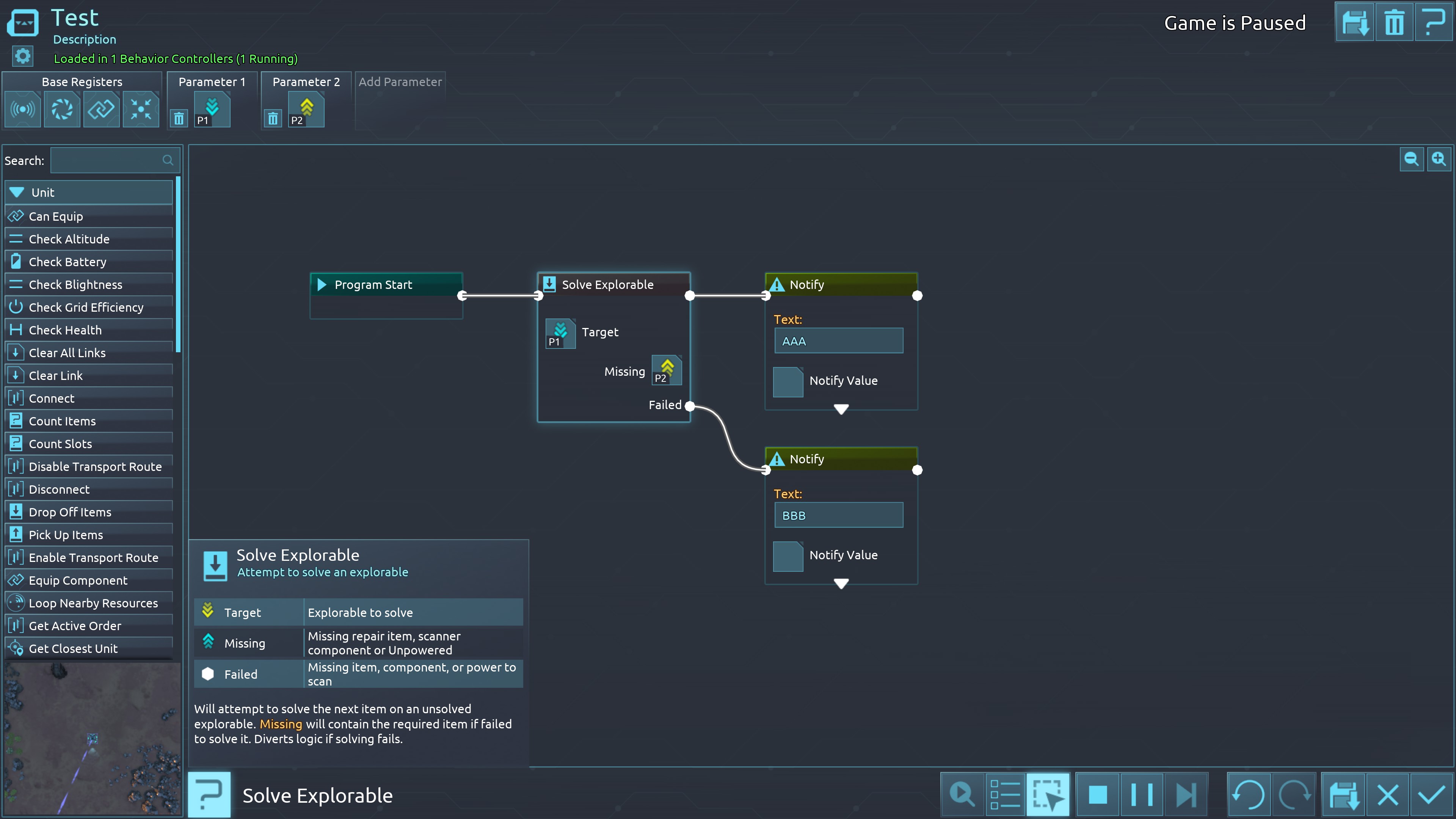Screen dimensions: 1456x819
Task: Expand the AAA Notify node arrow
Action: pos(841,409)
